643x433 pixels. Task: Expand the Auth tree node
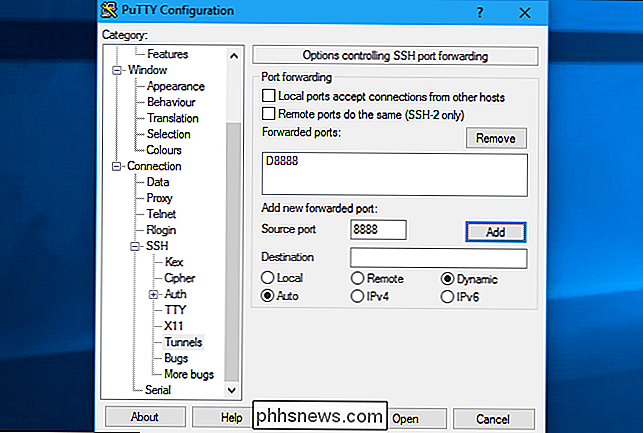pos(153,294)
